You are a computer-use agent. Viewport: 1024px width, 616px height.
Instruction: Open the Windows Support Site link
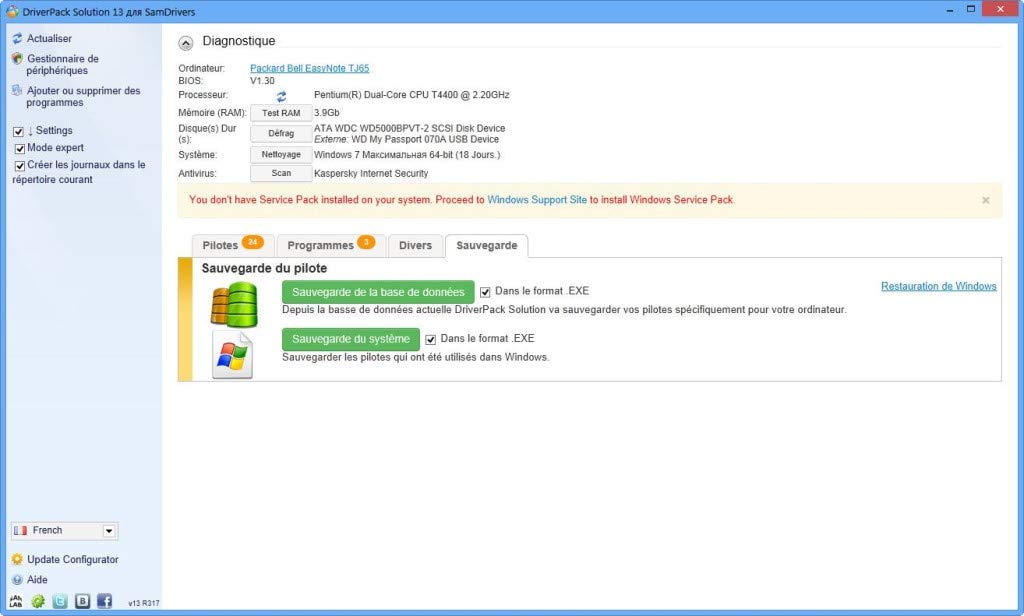click(x=537, y=200)
